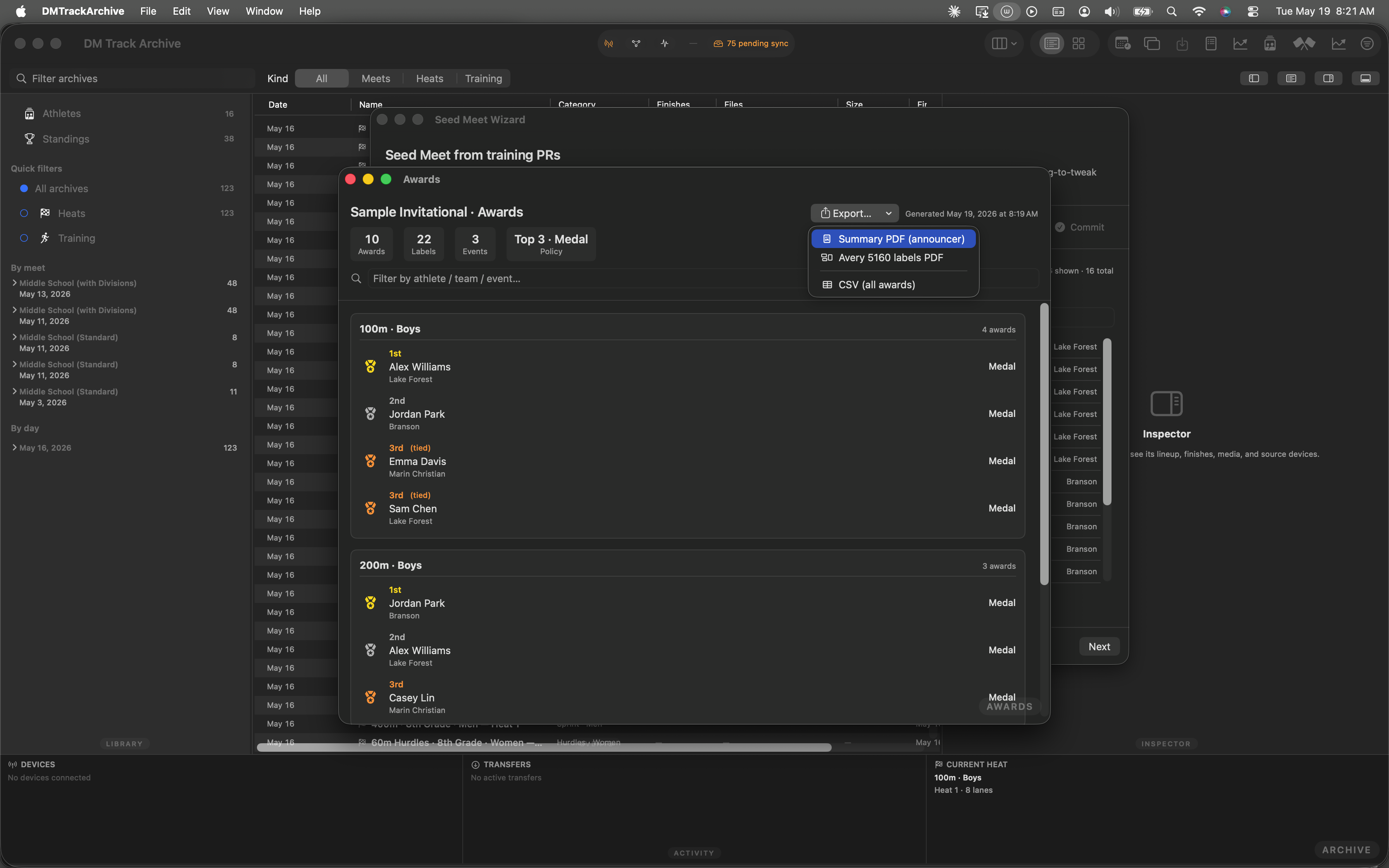Click the gold medal icon for Jordan Park 200m

pyautogui.click(x=370, y=603)
